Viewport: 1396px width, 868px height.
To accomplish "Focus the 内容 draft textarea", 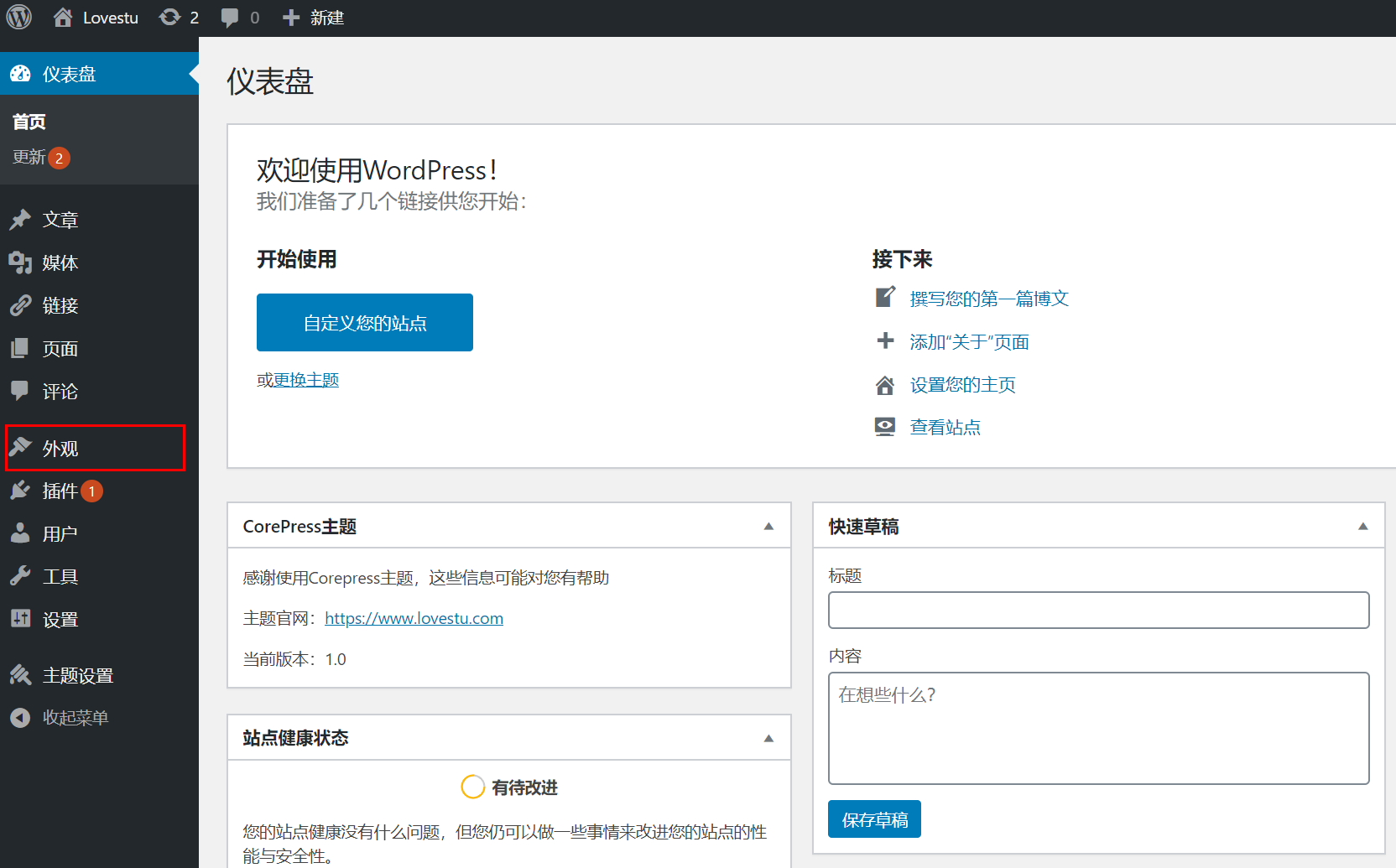I will point(1099,729).
